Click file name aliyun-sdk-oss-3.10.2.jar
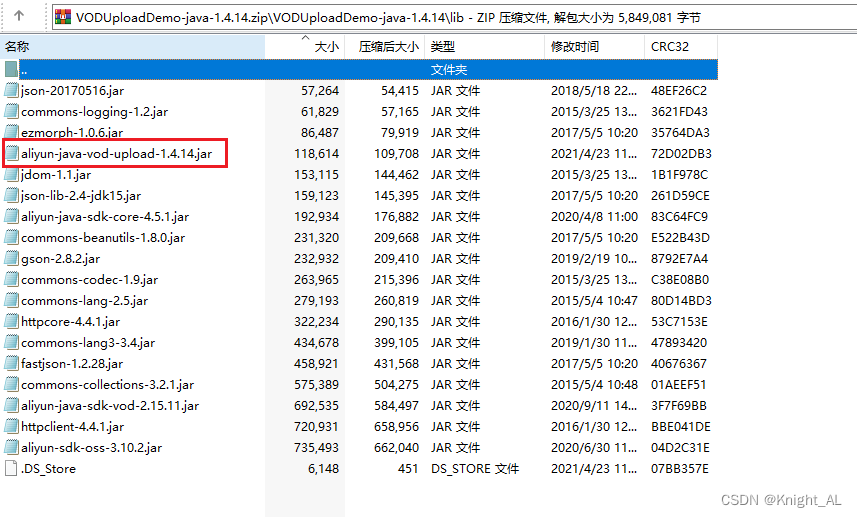 point(91,448)
